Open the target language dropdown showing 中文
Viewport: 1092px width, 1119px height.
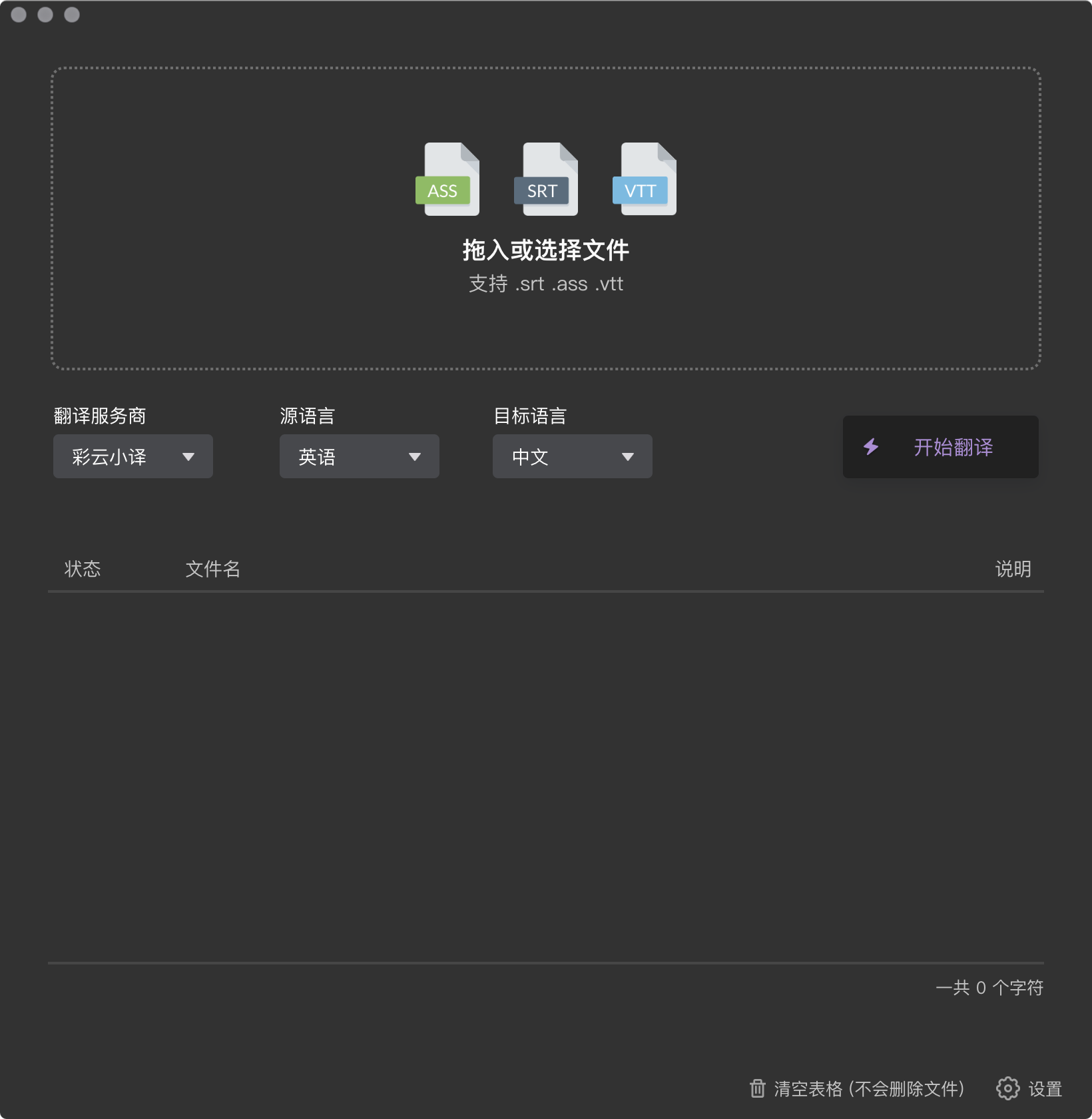pos(572,456)
